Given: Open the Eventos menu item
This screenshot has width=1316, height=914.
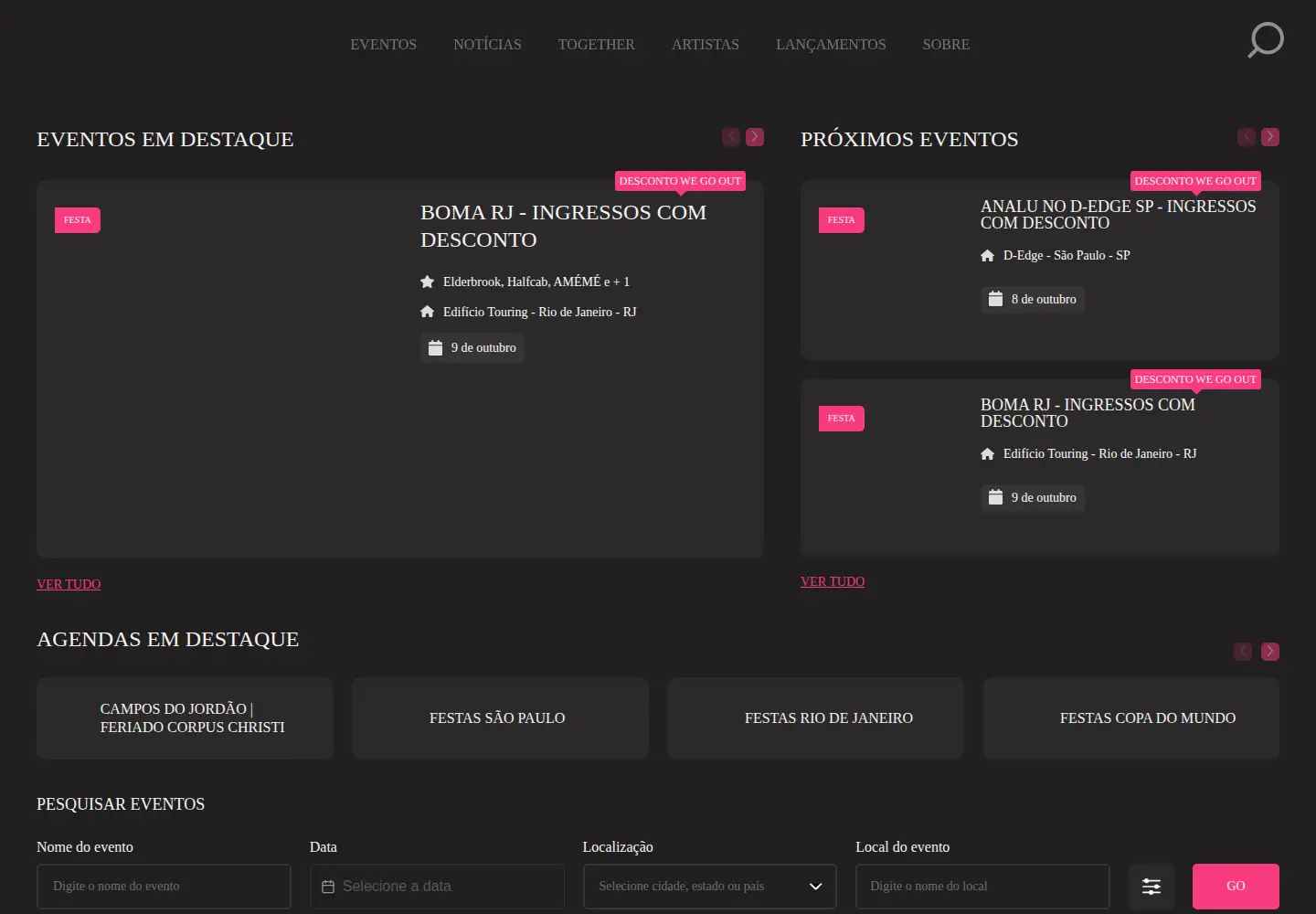Looking at the screenshot, I should point(384,44).
